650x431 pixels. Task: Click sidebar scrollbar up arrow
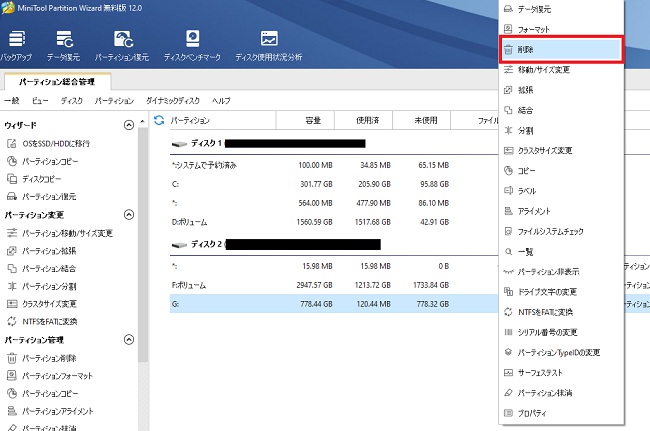(143, 121)
